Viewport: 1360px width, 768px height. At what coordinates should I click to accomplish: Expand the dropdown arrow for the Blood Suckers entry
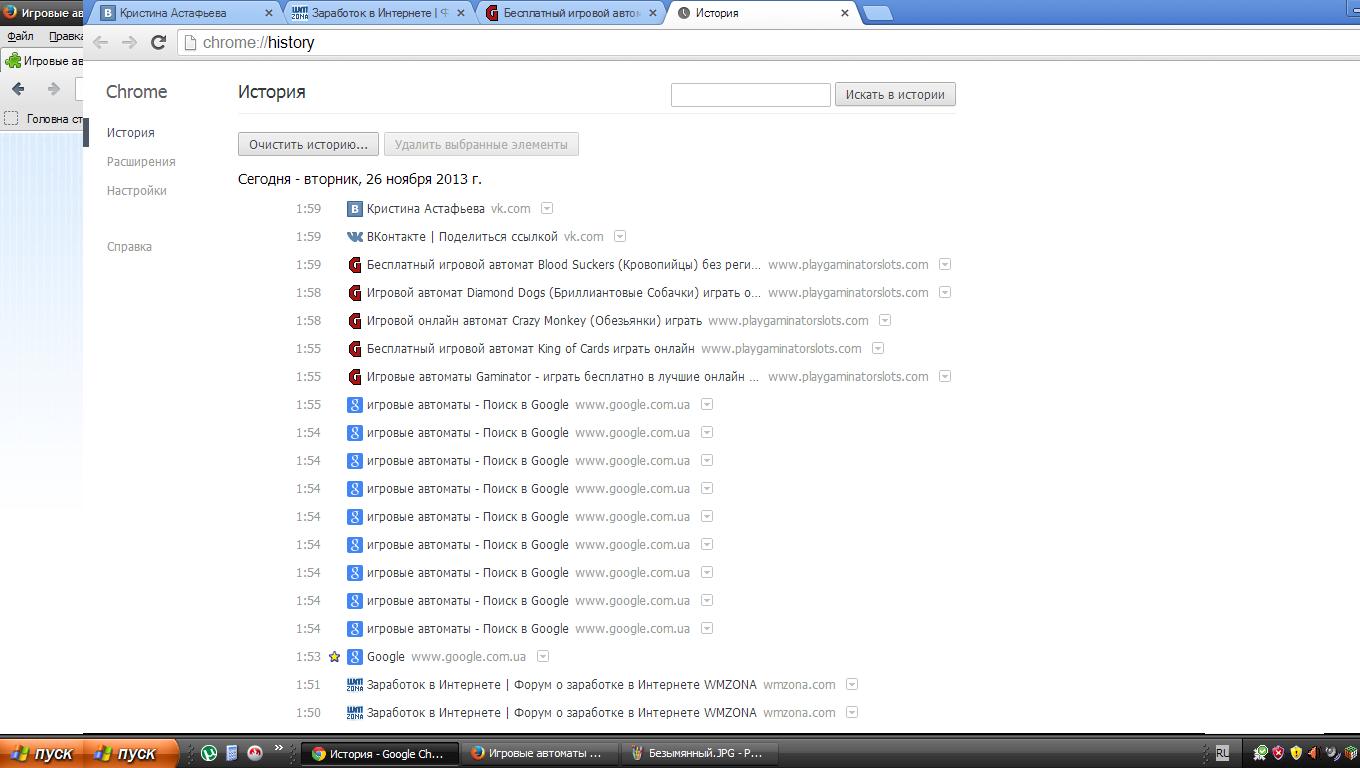(x=945, y=264)
